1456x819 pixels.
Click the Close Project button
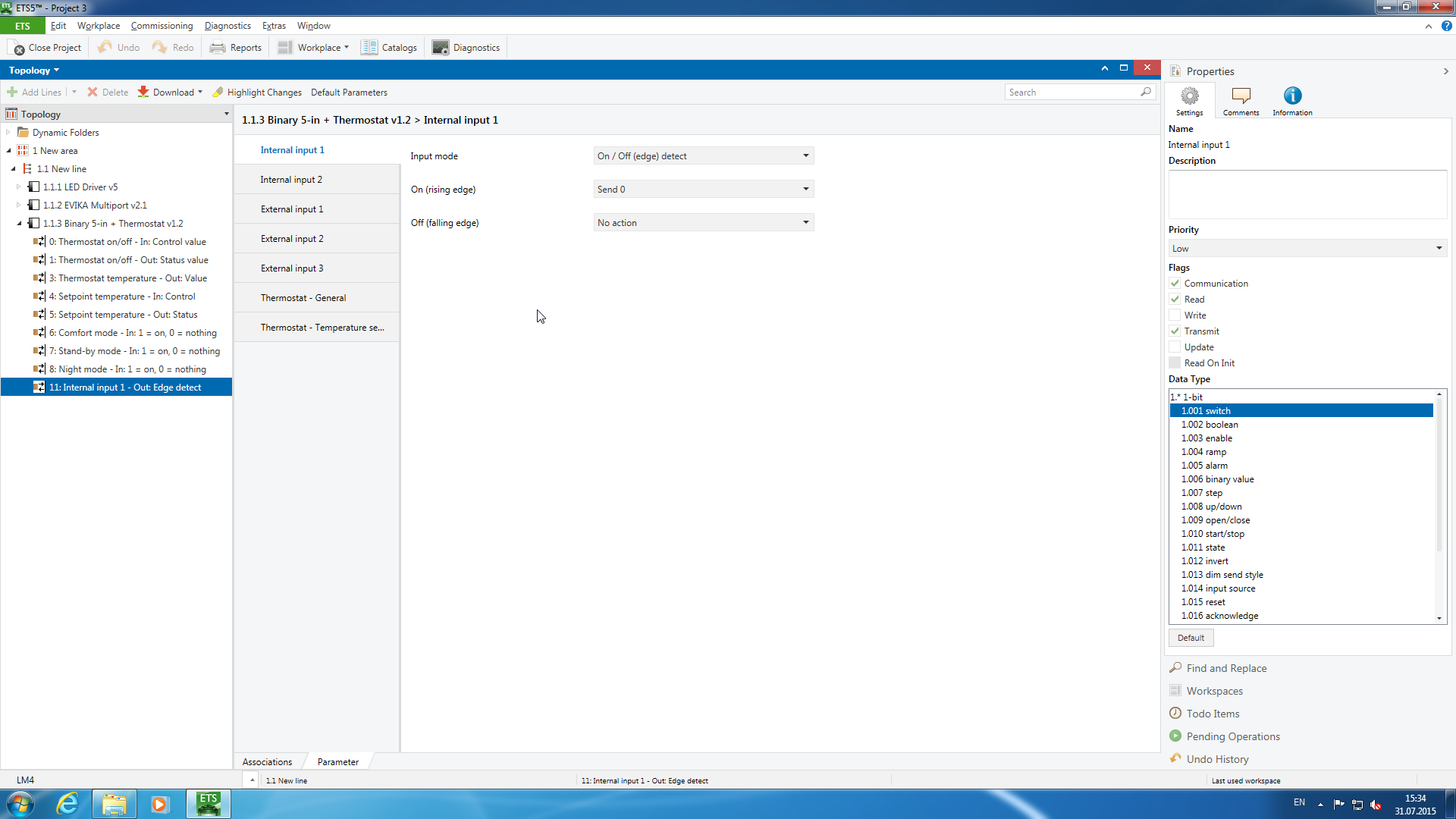tap(45, 47)
